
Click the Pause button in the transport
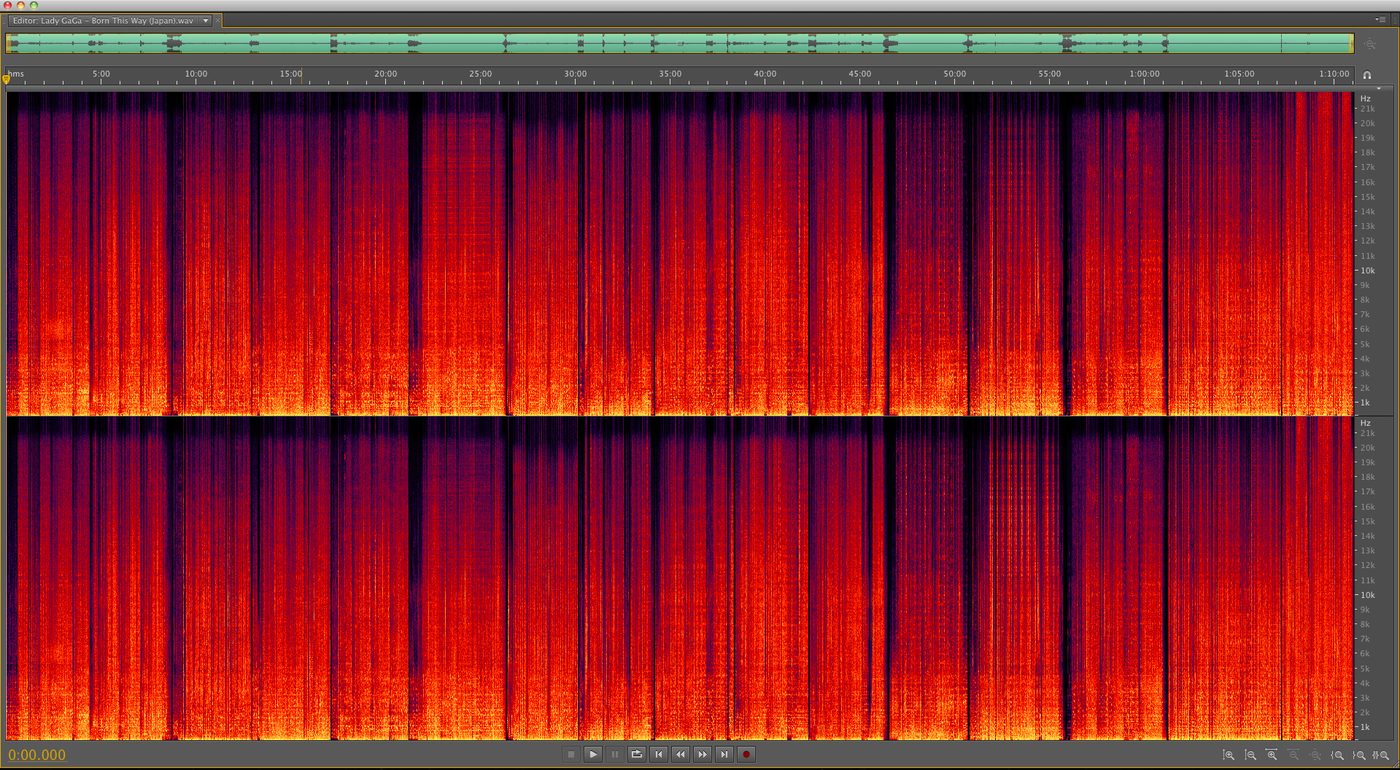point(615,755)
